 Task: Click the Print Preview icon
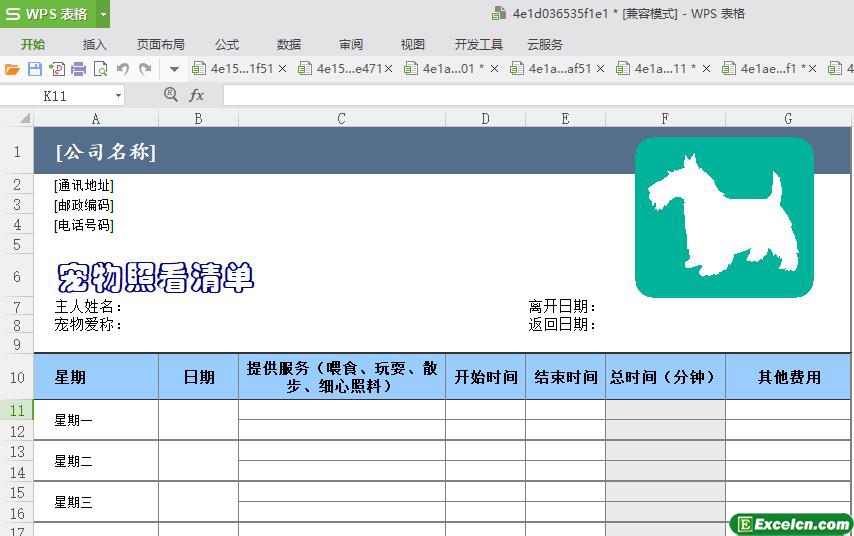101,69
